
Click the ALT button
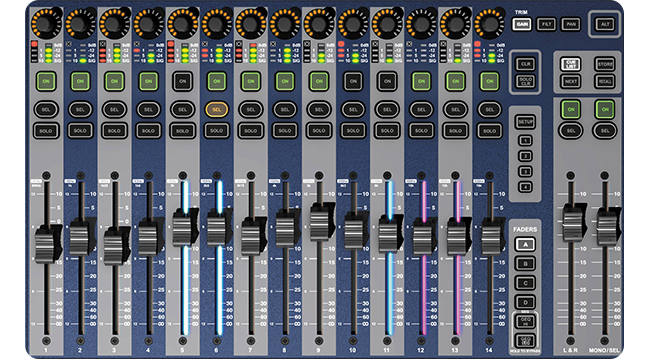point(604,24)
